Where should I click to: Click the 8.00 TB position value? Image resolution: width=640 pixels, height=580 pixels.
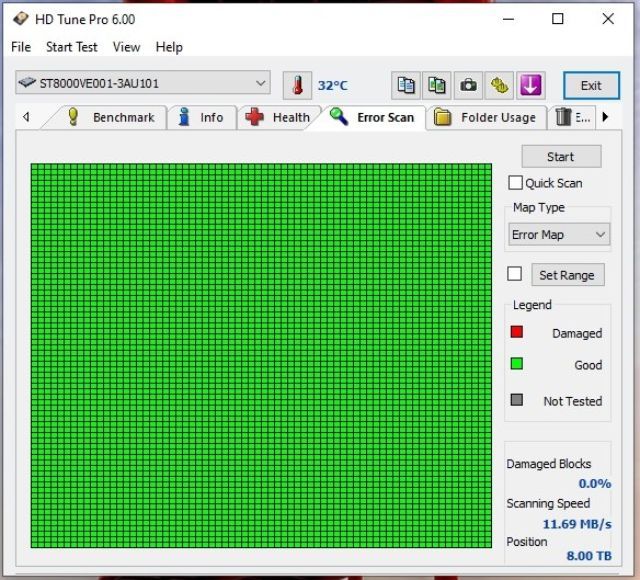pos(589,556)
